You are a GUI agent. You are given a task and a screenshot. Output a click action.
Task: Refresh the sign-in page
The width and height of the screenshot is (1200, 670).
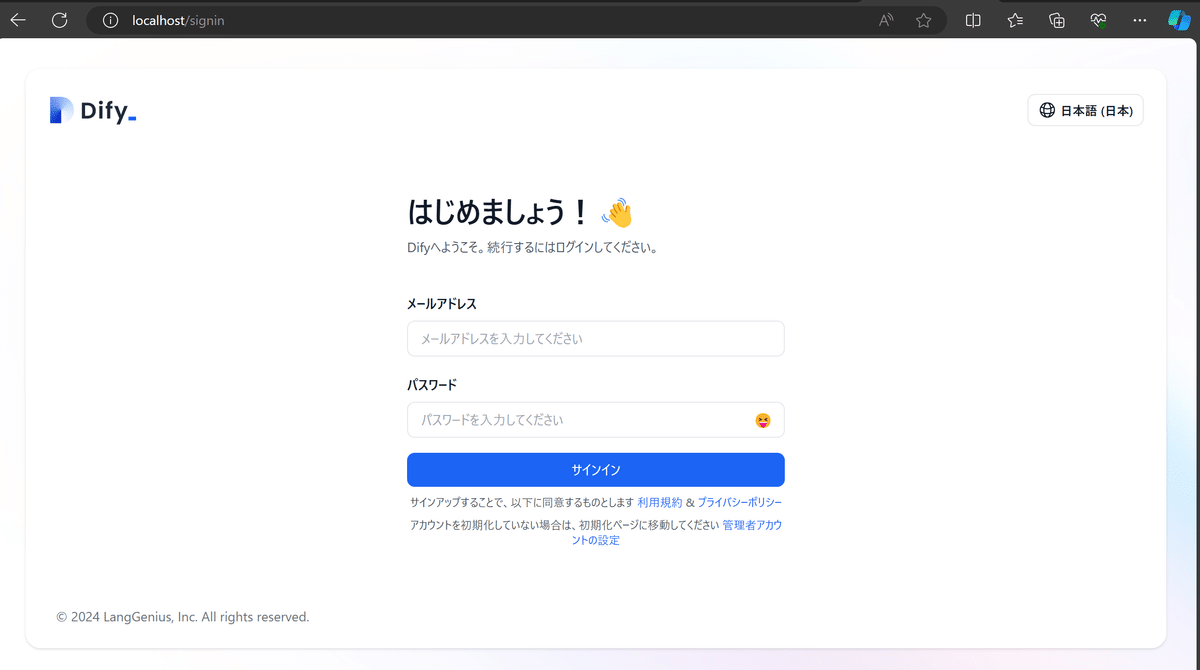click(x=59, y=19)
